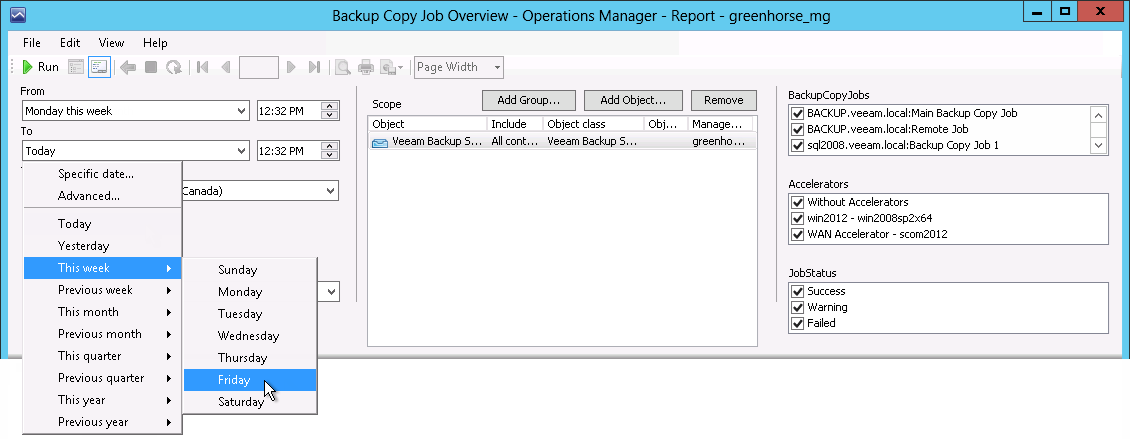Expand the Previous year submenu
This screenshot has width=1130, height=439.
coord(102,422)
